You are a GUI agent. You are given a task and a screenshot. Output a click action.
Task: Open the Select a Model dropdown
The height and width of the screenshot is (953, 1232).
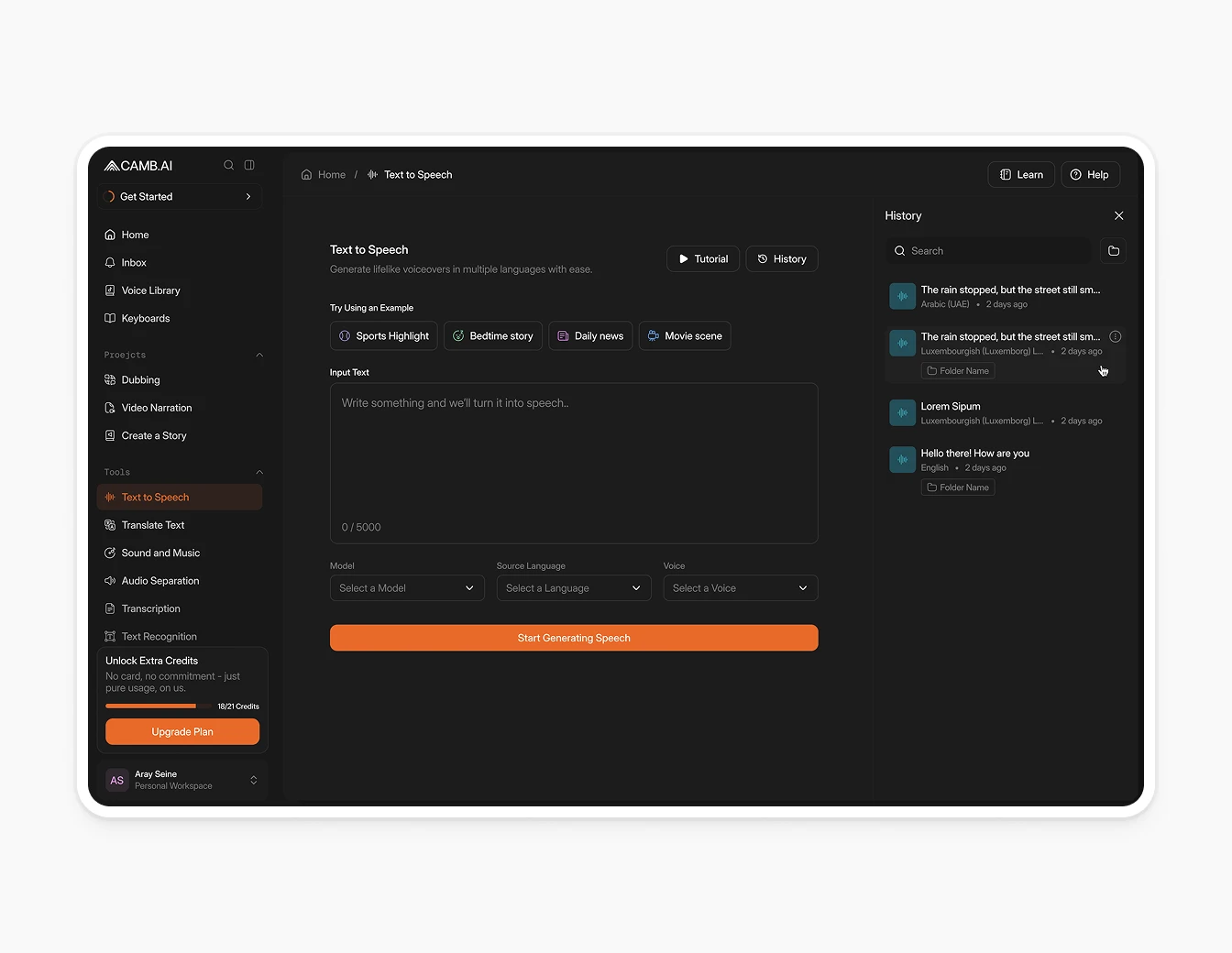[407, 588]
